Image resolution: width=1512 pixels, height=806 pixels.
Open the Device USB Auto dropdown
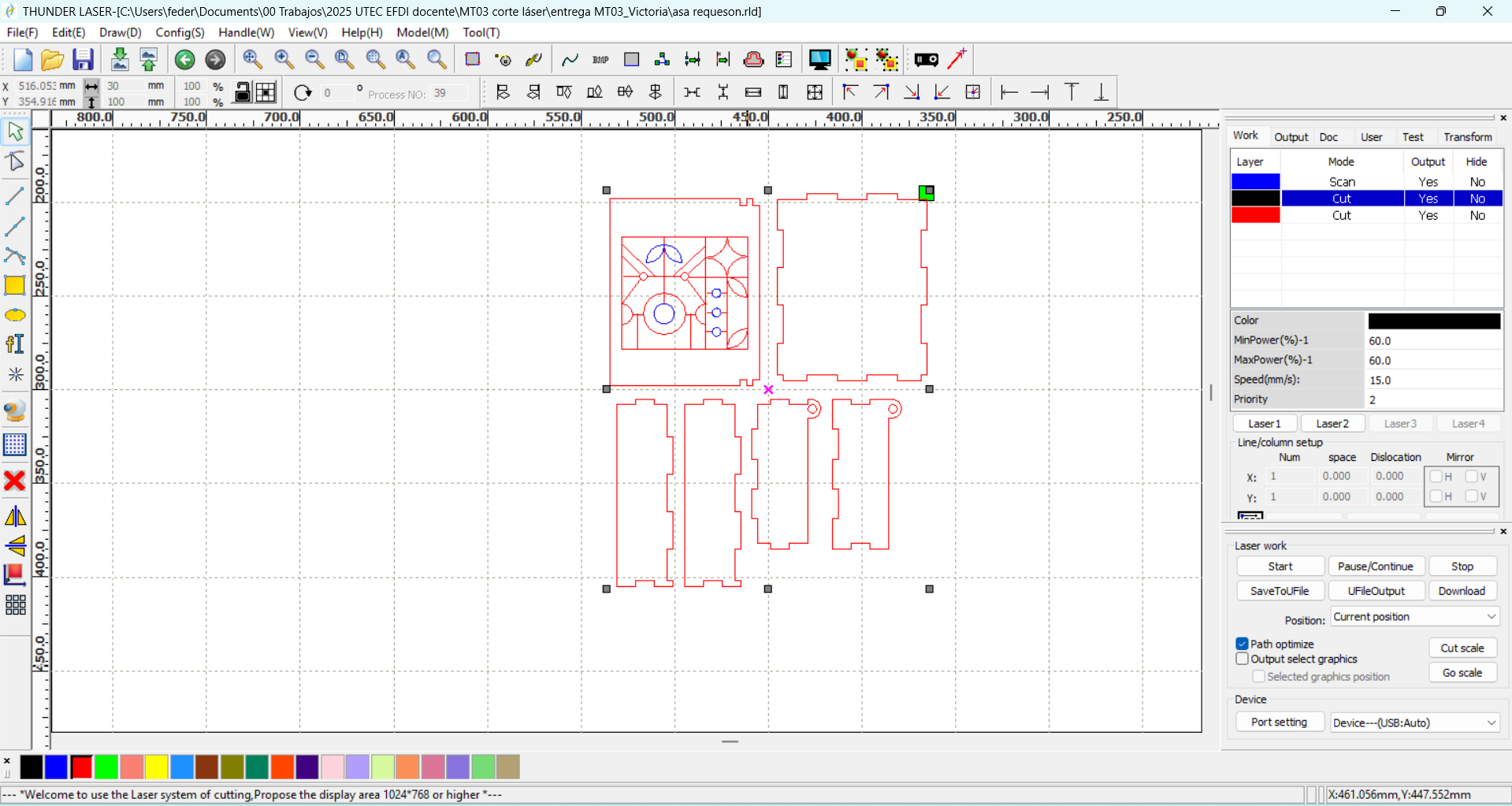[1414, 722]
